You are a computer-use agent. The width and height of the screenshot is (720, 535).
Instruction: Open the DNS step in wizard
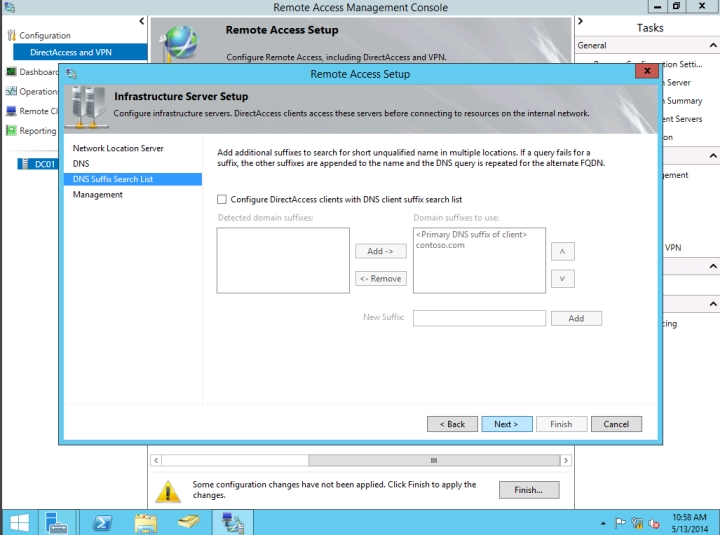pos(81,164)
